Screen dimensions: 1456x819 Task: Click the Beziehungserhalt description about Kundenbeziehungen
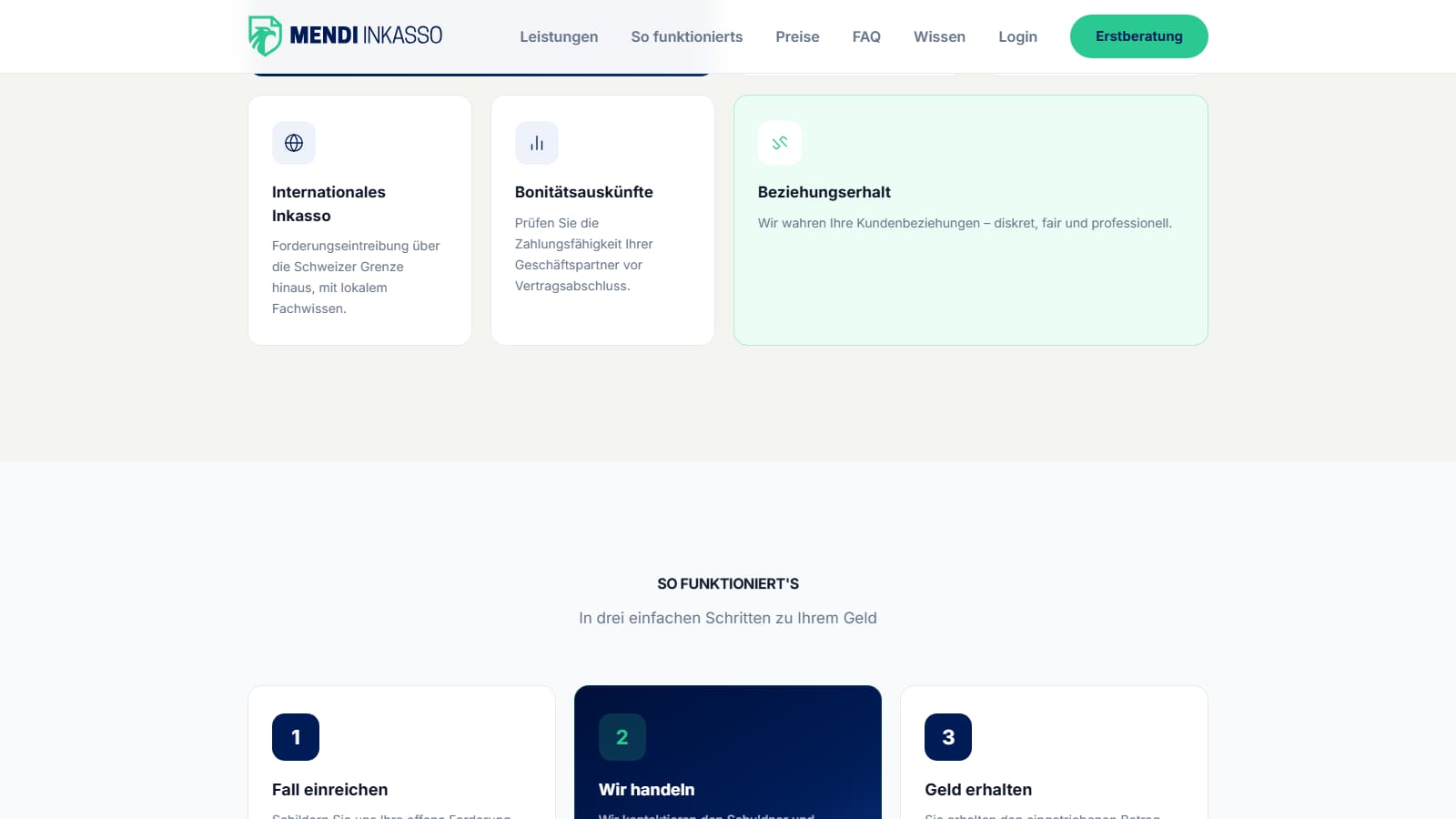click(965, 223)
